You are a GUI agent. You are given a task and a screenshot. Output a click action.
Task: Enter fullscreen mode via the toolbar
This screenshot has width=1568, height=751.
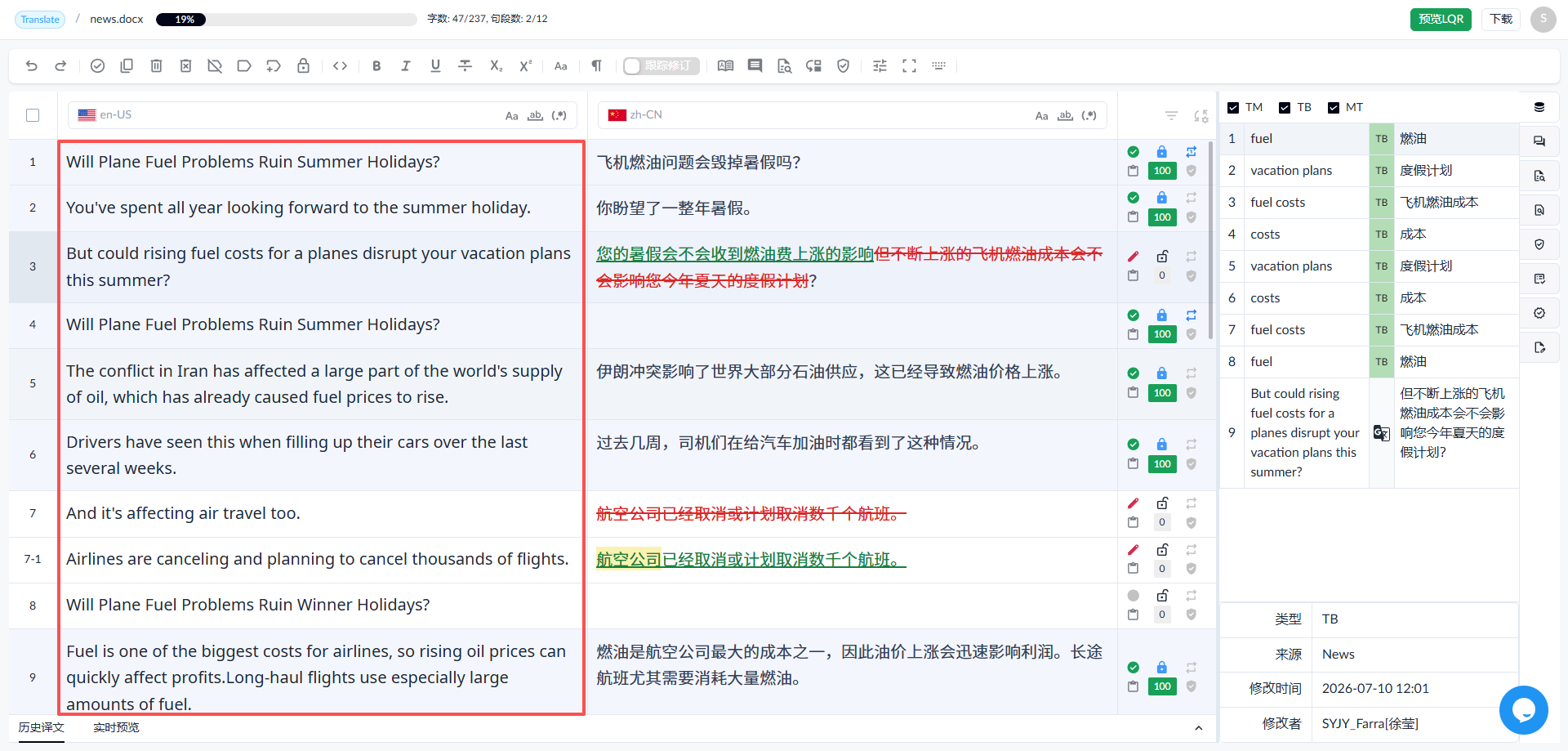click(909, 66)
